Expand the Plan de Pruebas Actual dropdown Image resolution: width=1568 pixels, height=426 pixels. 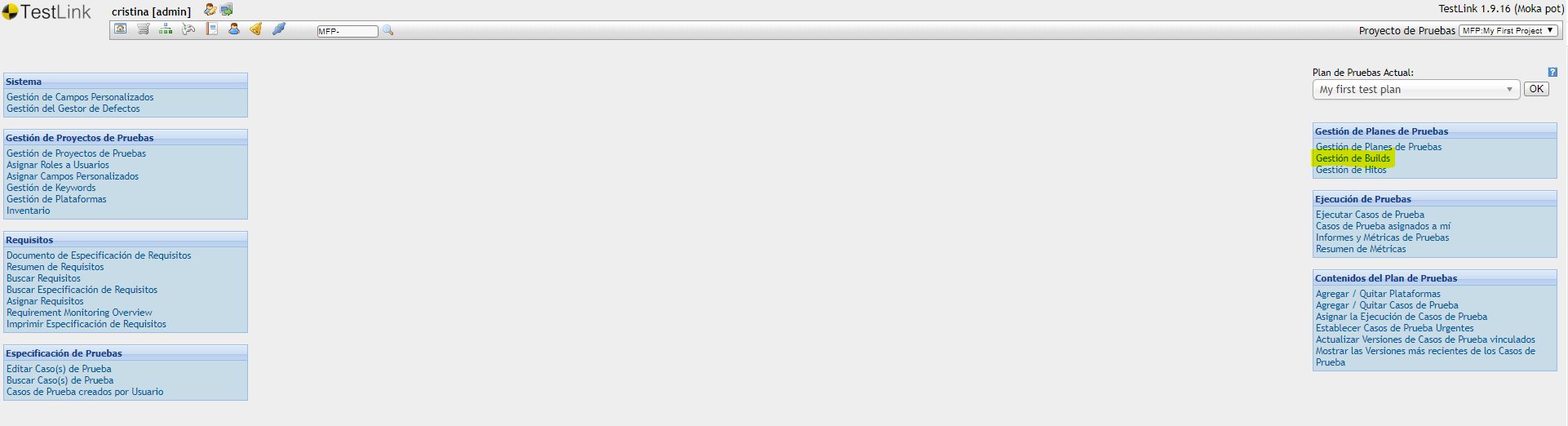pos(1416,90)
